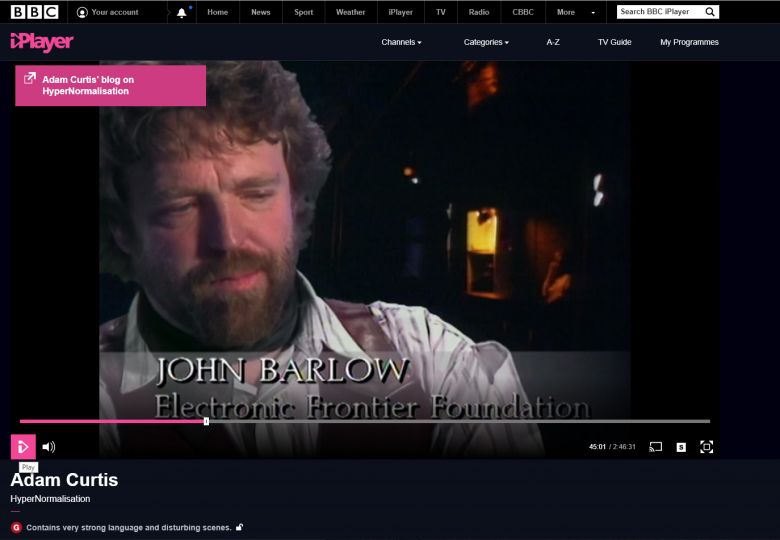Image resolution: width=780 pixels, height=540 pixels.
Task: Seek ahead on the grey progress bar
Action: [x=459, y=421]
